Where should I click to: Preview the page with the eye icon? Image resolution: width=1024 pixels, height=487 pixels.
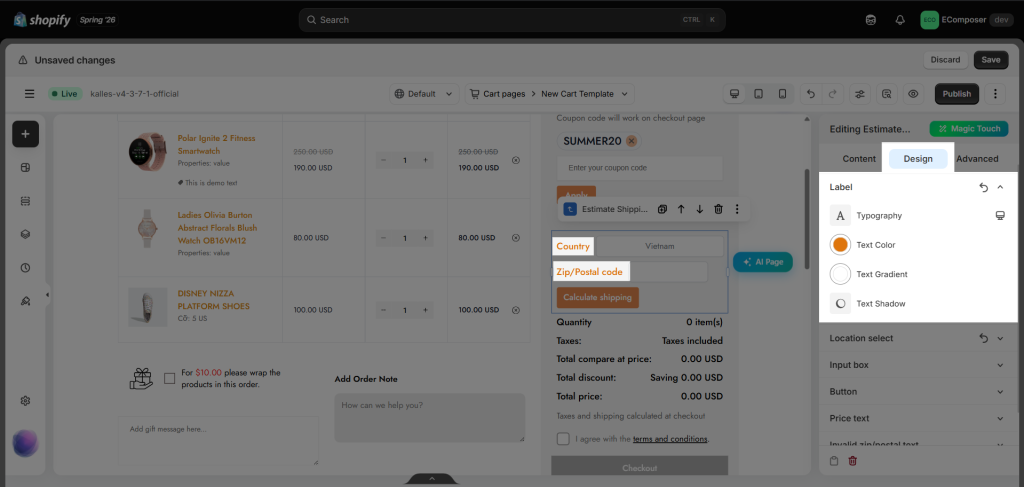913,94
